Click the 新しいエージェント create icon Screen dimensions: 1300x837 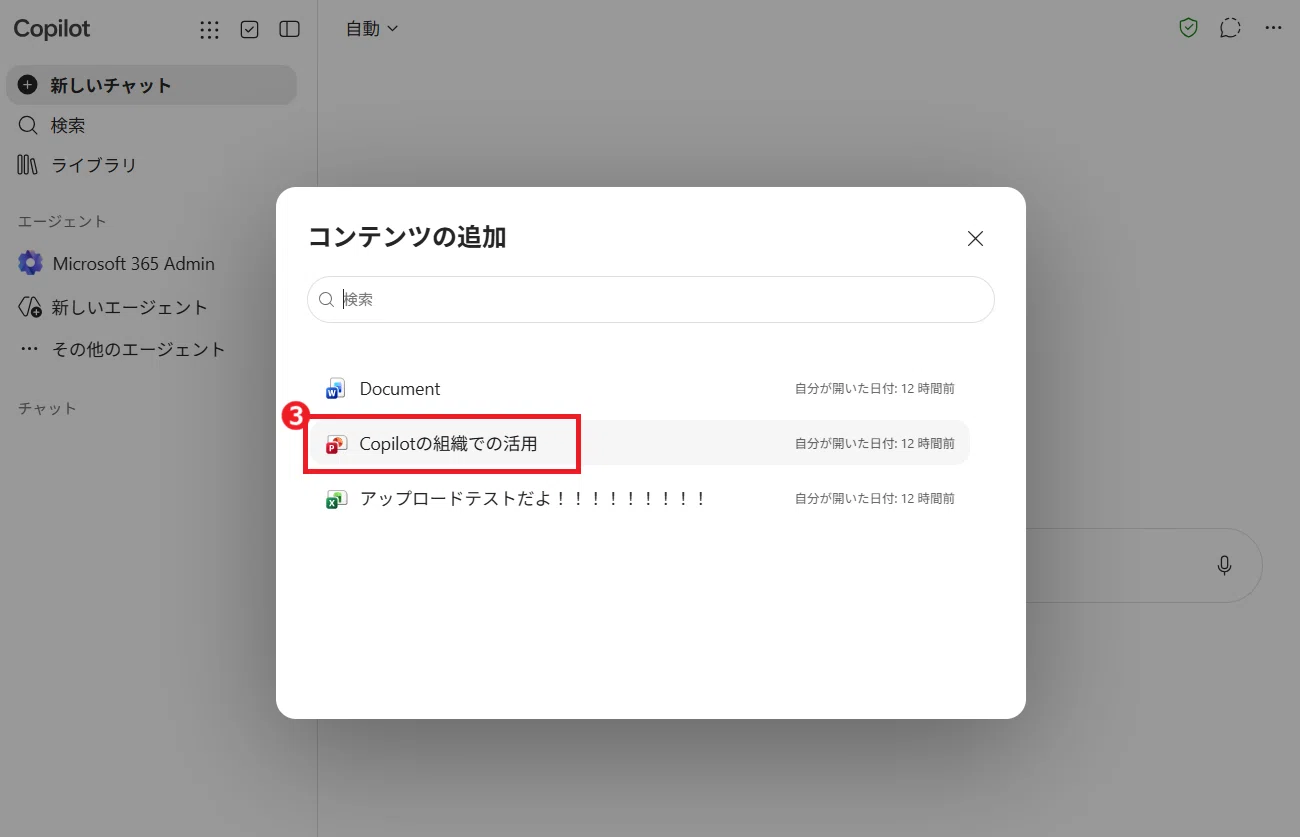pyautogui.click(x=30, y=307)
